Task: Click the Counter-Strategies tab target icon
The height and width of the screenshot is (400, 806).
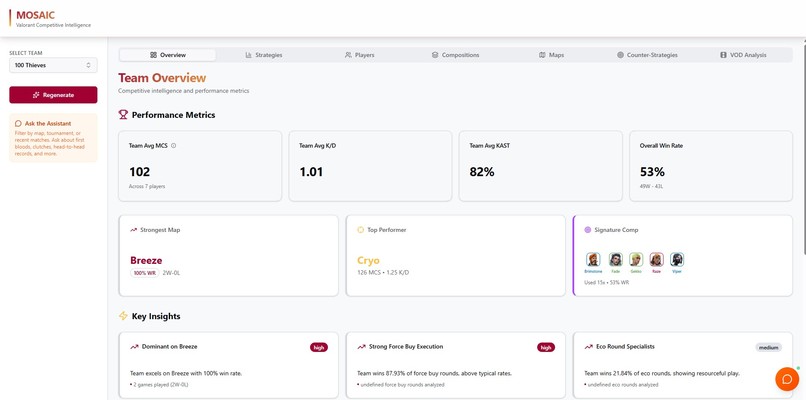Action: (x=620, y=55)
